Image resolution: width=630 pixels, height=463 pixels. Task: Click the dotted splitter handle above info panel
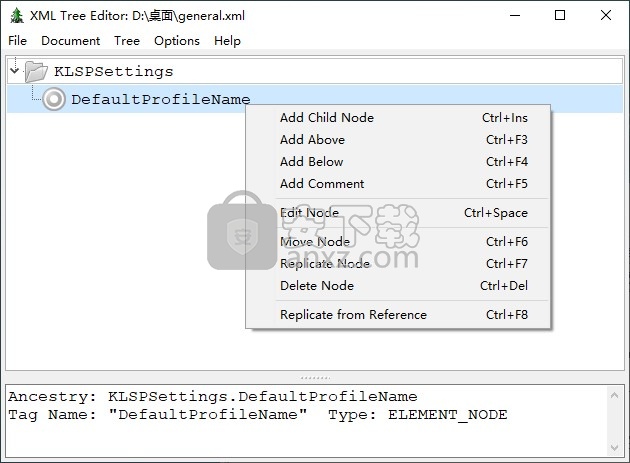tap(315, 378)
